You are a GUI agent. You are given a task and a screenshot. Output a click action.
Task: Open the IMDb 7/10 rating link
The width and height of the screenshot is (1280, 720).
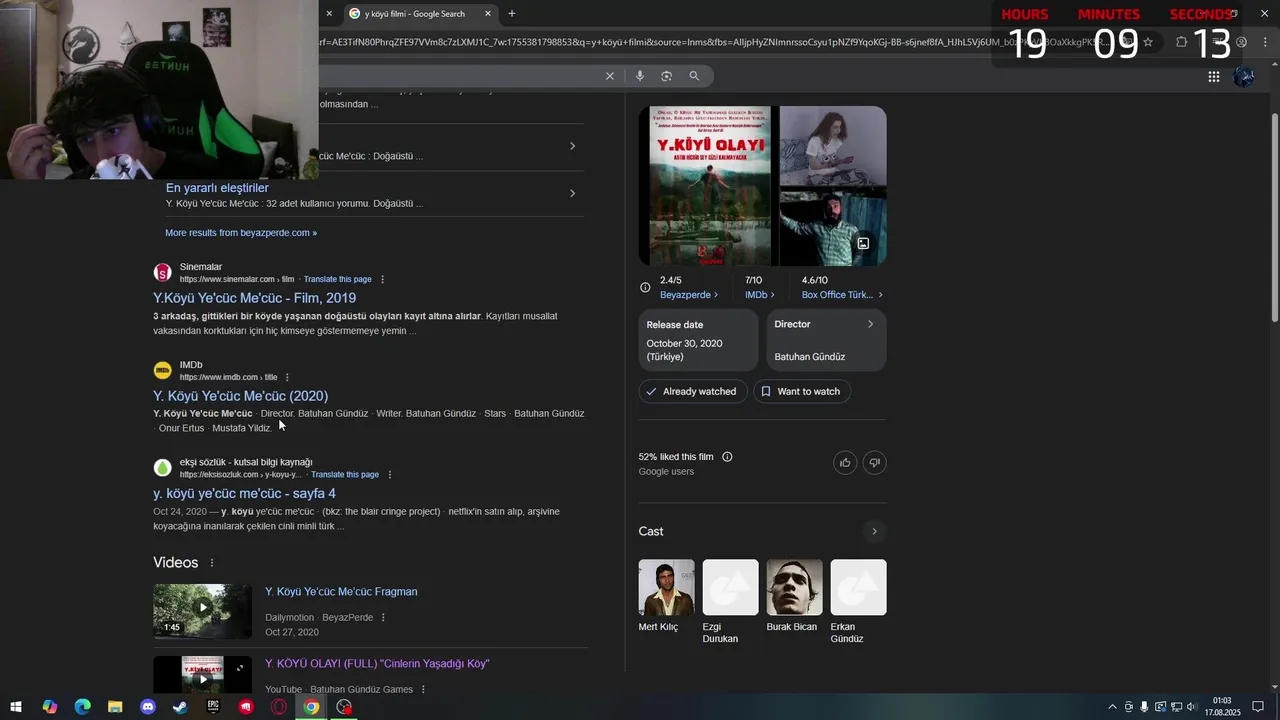click(760, 295)
